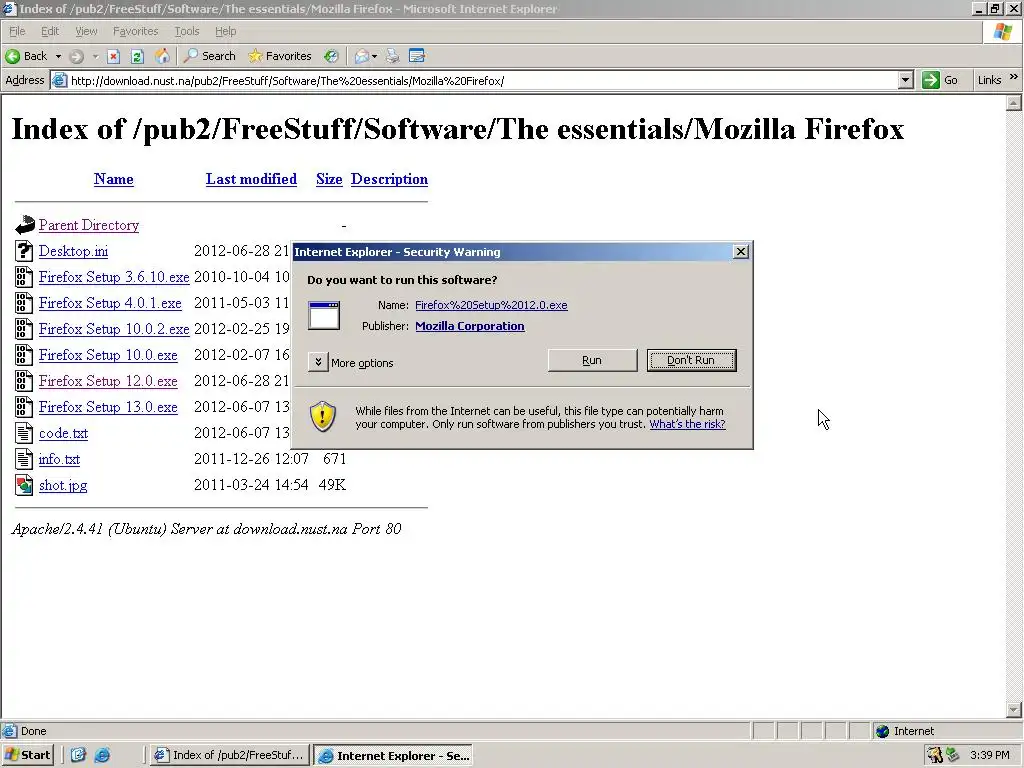Open the Tools menu
This screenshot has width=1024, height=768.
click(x=186, y=31)
